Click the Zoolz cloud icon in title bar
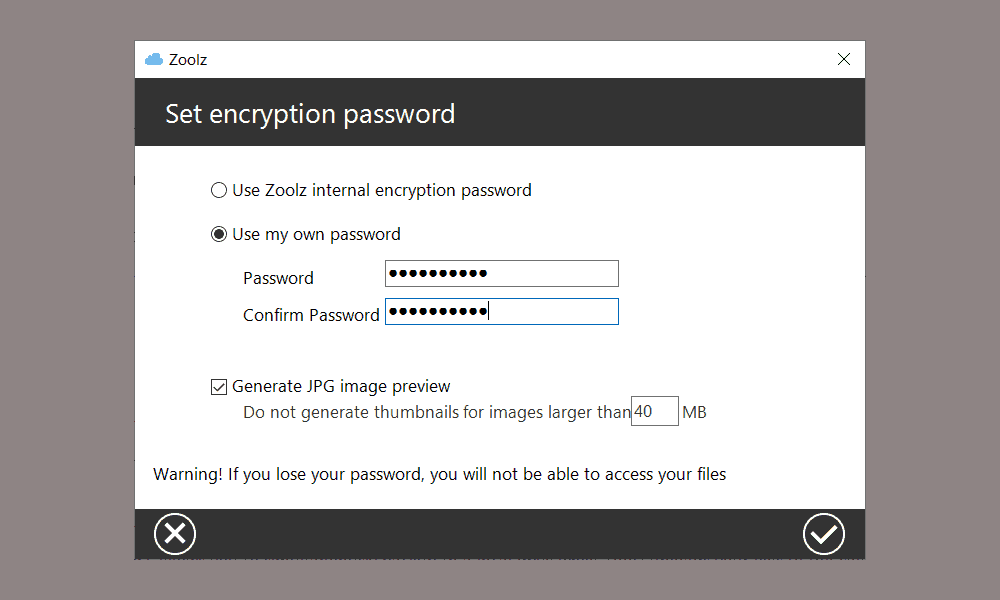The width and height of the screenshot is (1000, 600). pos(154,59)
